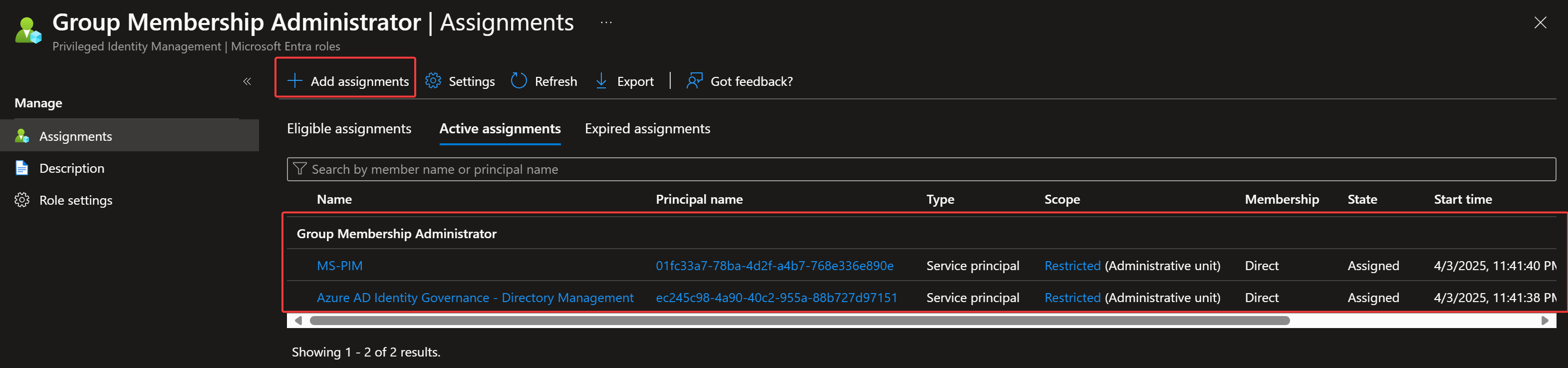Click the Add assignments plus icon
The height and width of the screenshot is (368, 1568).
tap(294, 81)
